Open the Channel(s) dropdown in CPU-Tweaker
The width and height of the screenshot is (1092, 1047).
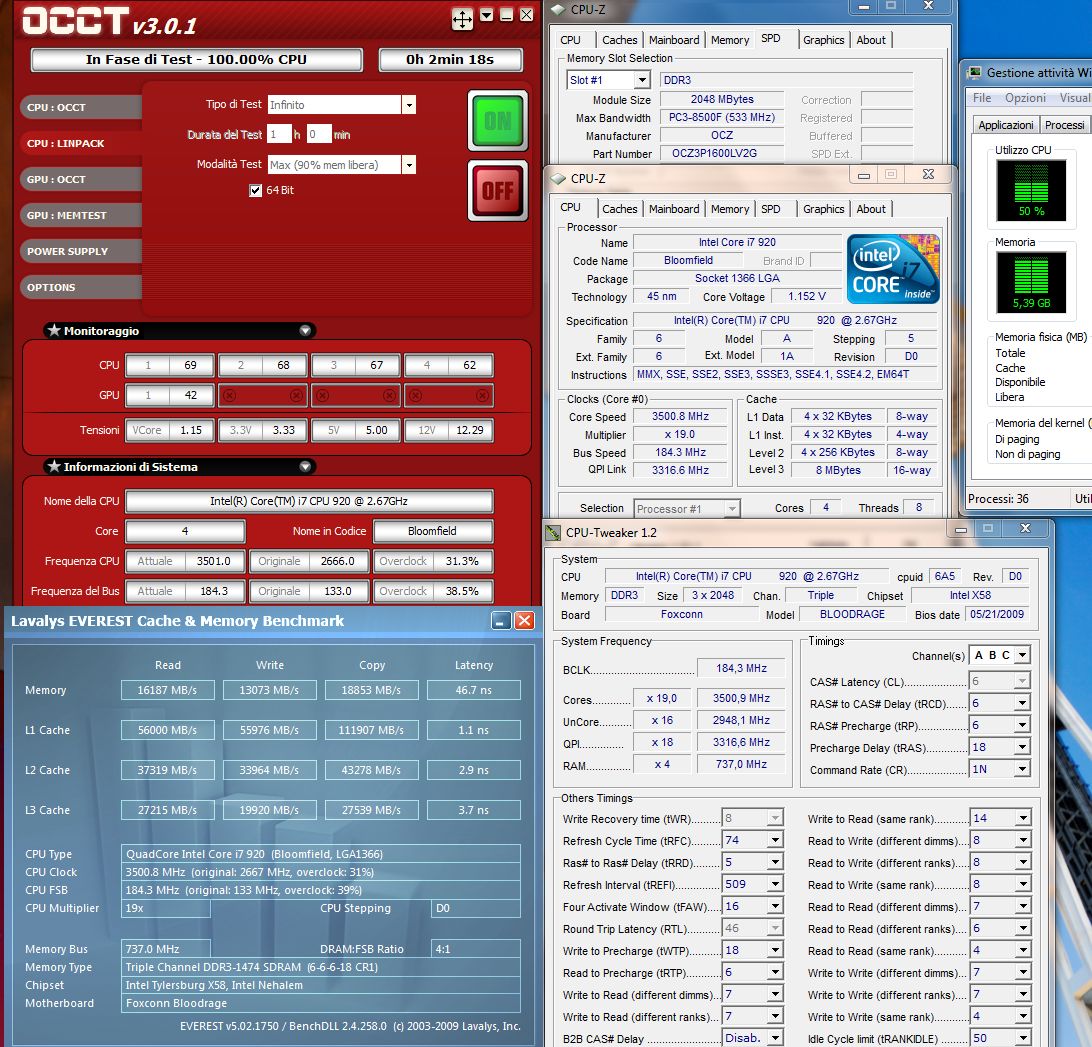coord(1022,656)
